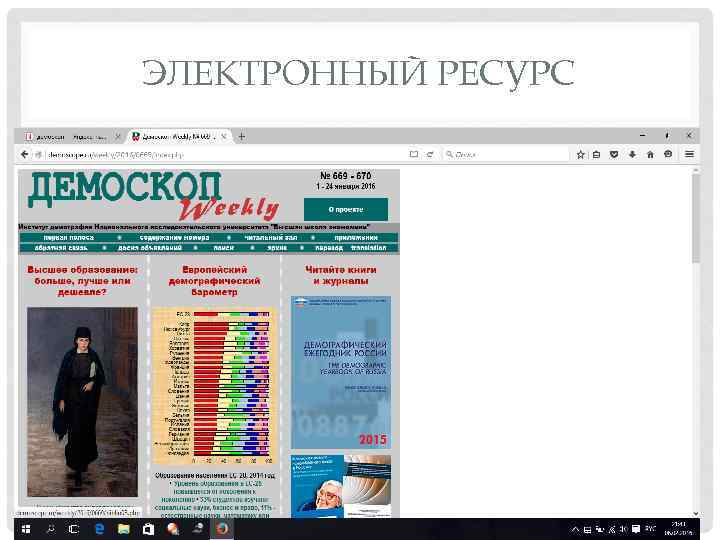
Task: Open архив link in site navigation
Action: (x=277, y=248)
